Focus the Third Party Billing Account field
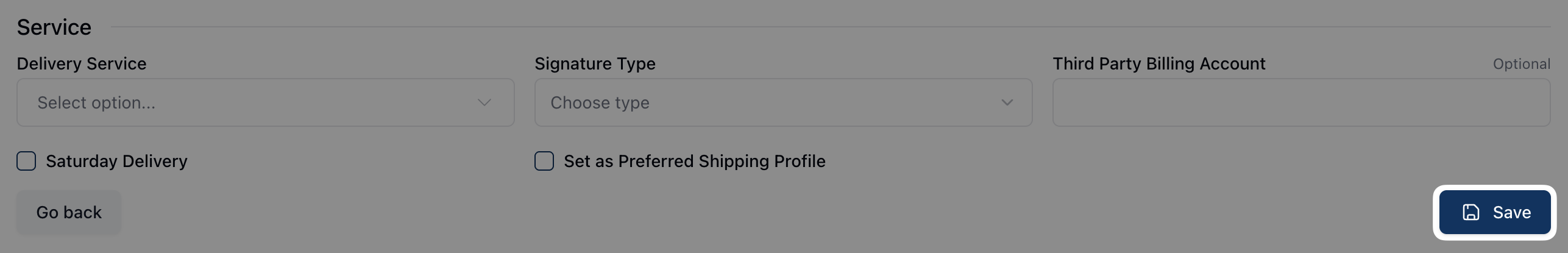Screen dimensions: 1568x253 (1301, 102)
